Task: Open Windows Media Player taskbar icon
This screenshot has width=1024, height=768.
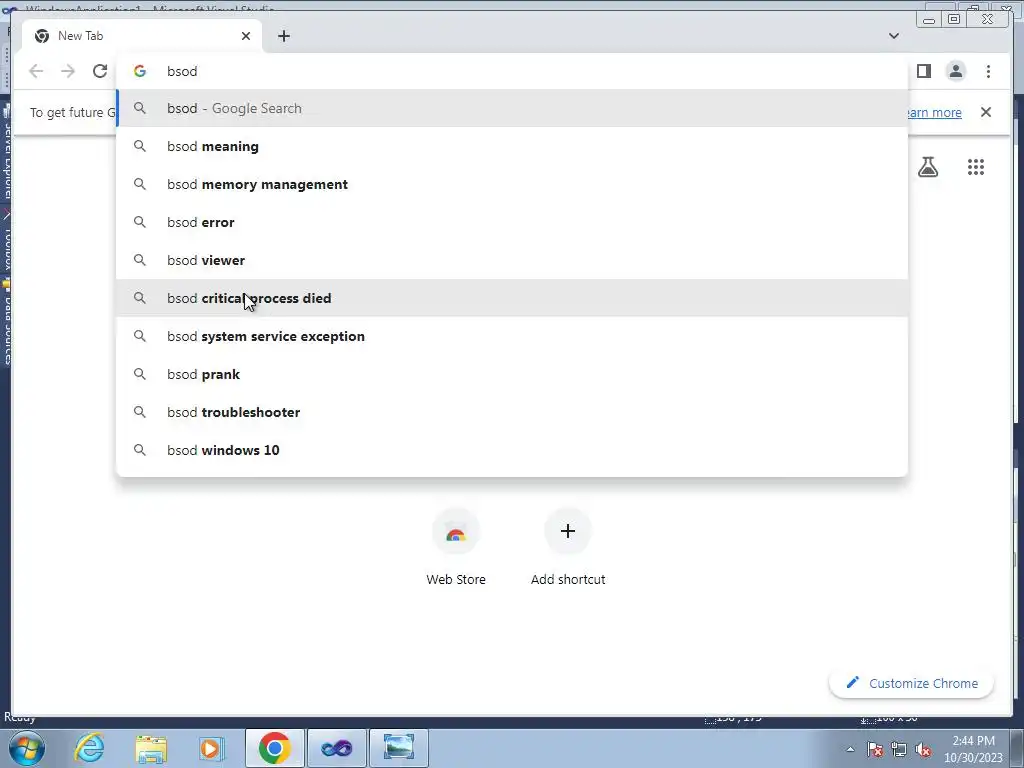Action: click(211, 748)
